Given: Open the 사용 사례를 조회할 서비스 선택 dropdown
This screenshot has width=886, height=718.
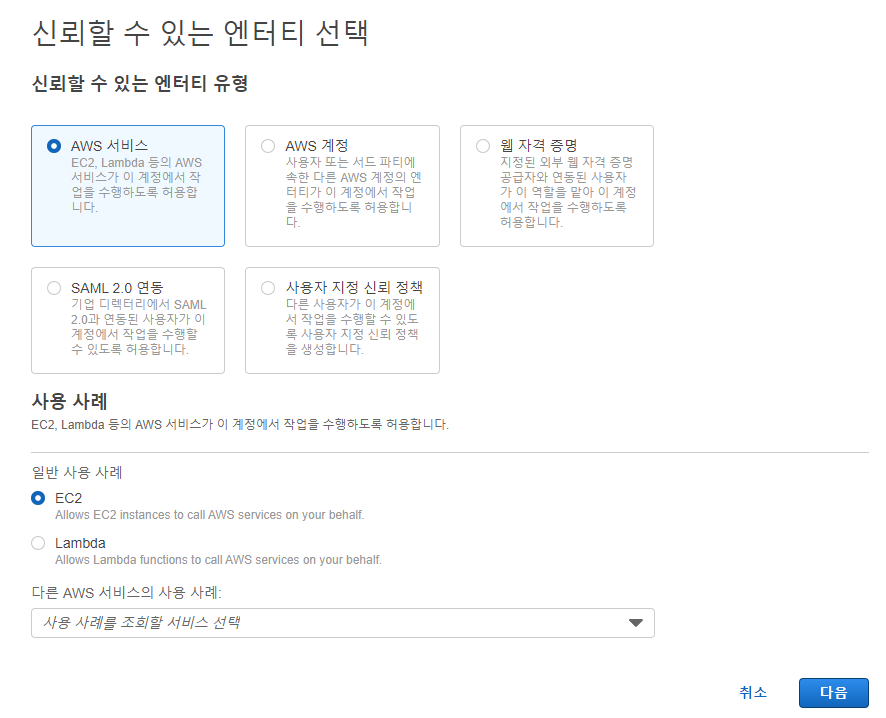Looking at the screenshot, I should tap(342, 623).
